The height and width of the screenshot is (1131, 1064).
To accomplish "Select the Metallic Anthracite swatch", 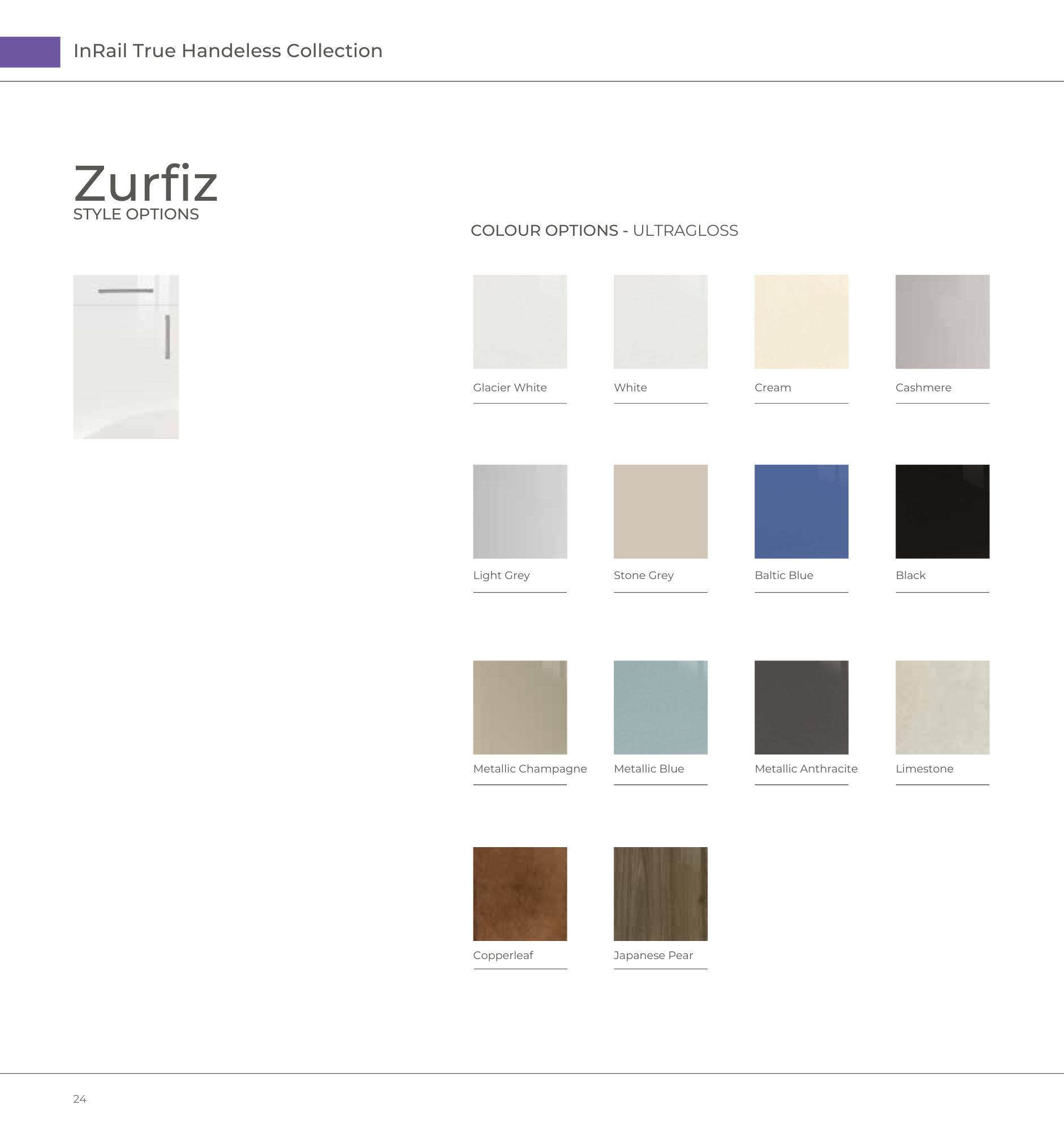I will [x=801, y=706].
